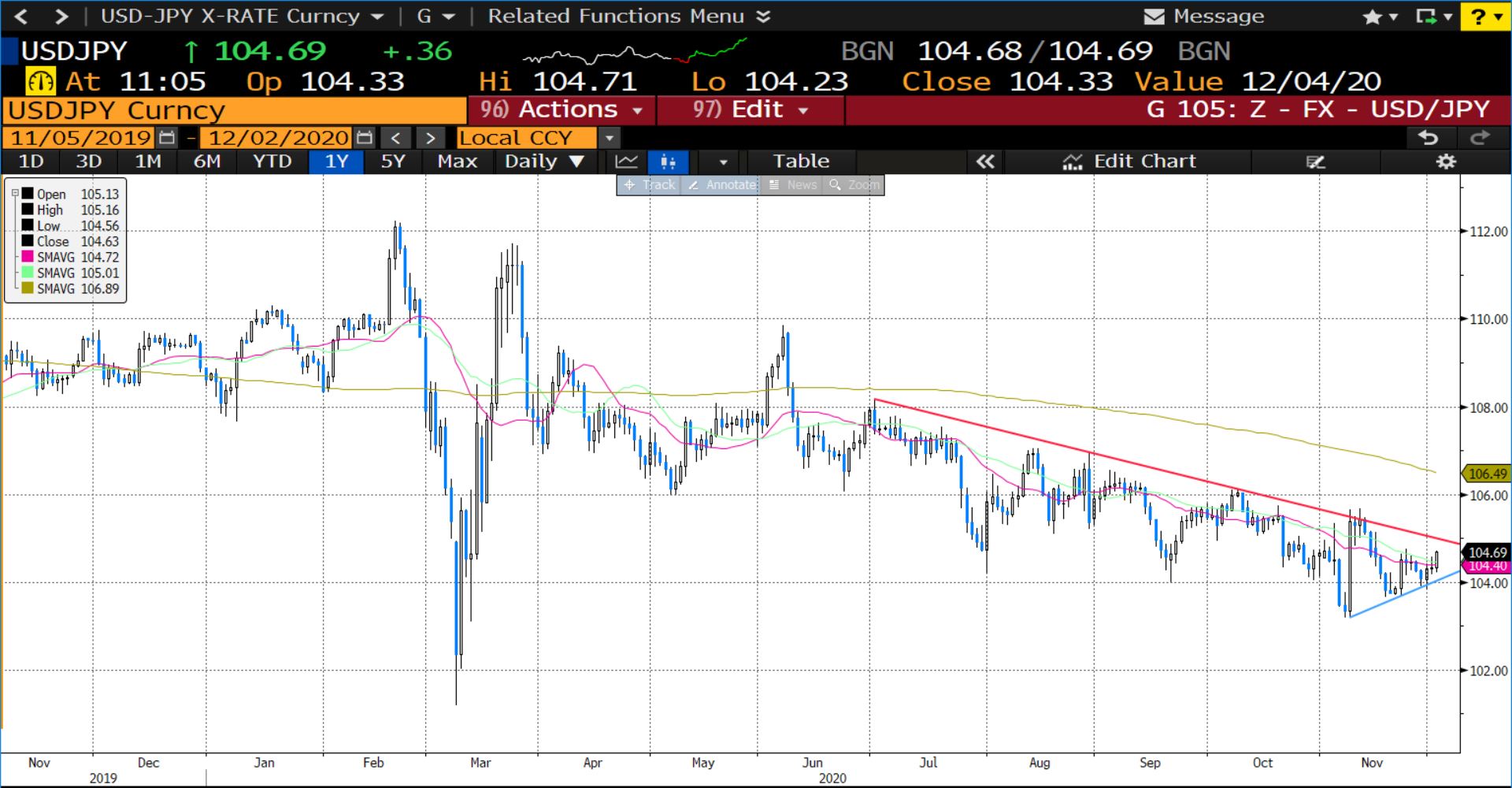The image size is (1512, 788).
Task: Click the Open 105.13 legend row
Action: [70, 194]
